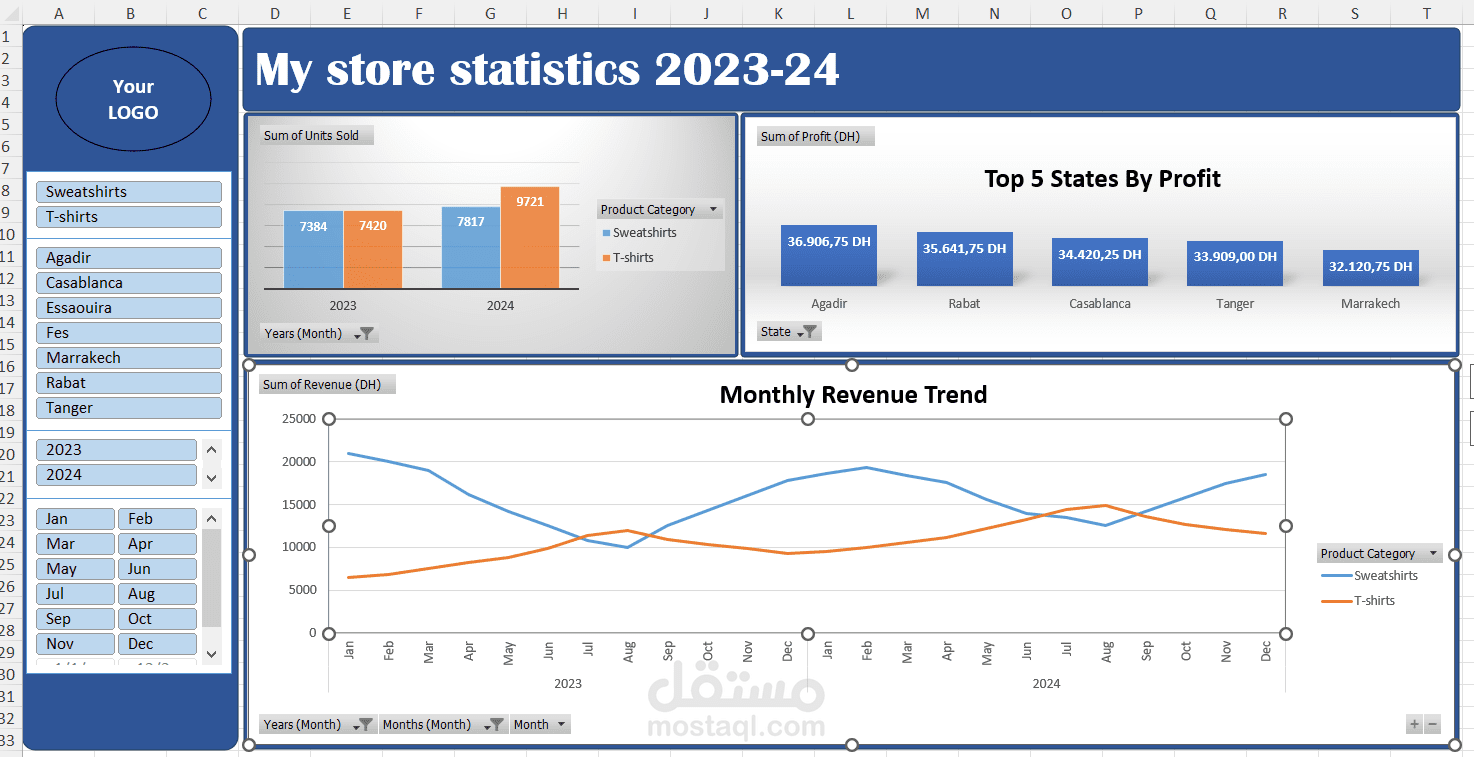
Task: Select 2024 in the year slicer
Action: (116, 474)
